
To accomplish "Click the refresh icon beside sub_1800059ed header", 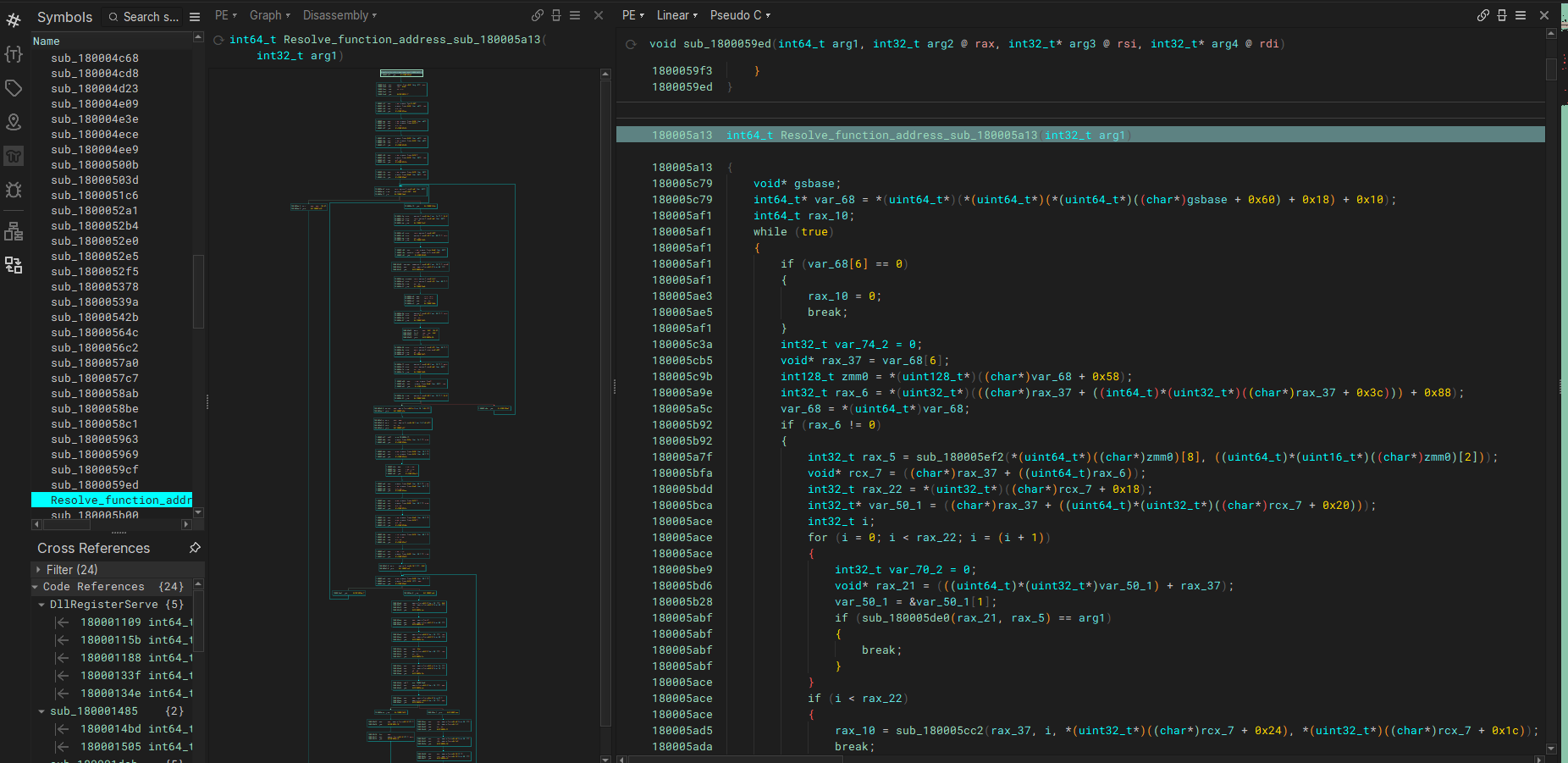I will click(631, 44).
